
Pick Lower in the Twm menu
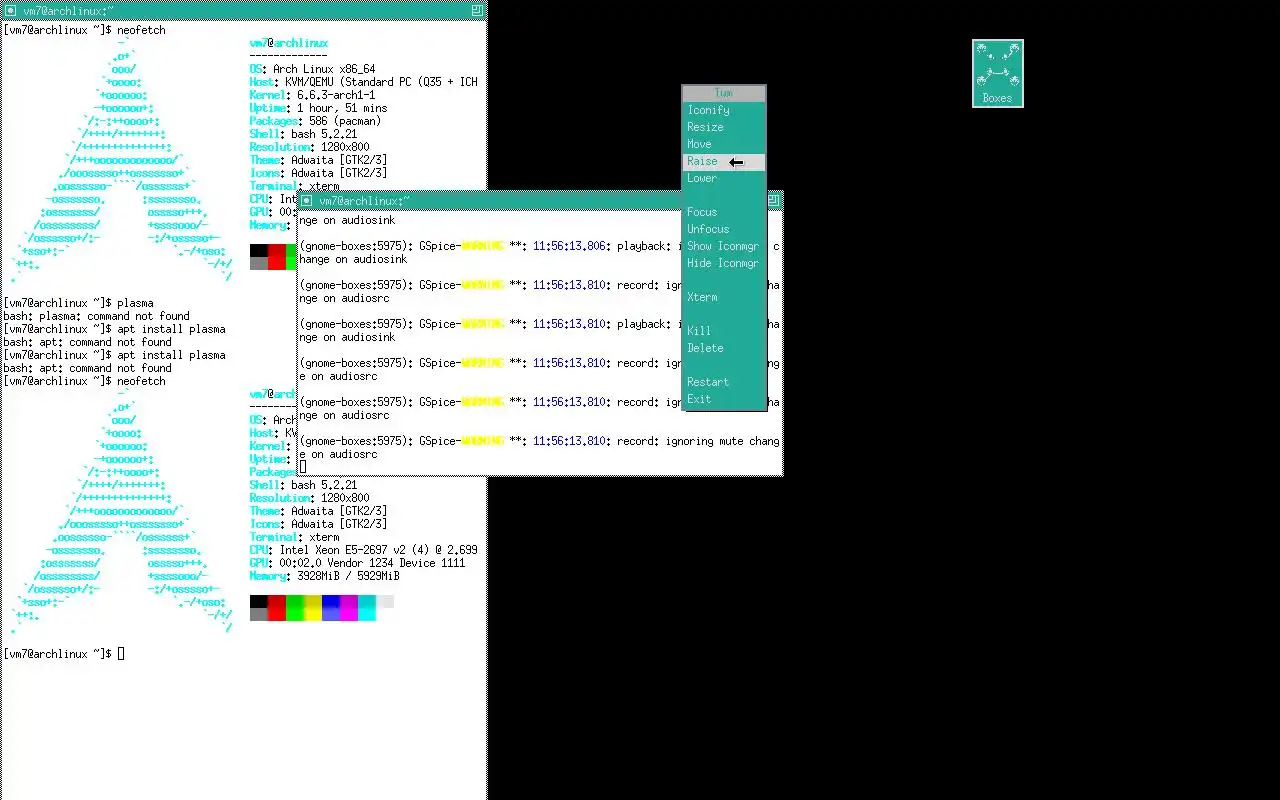tap(724, 179)
